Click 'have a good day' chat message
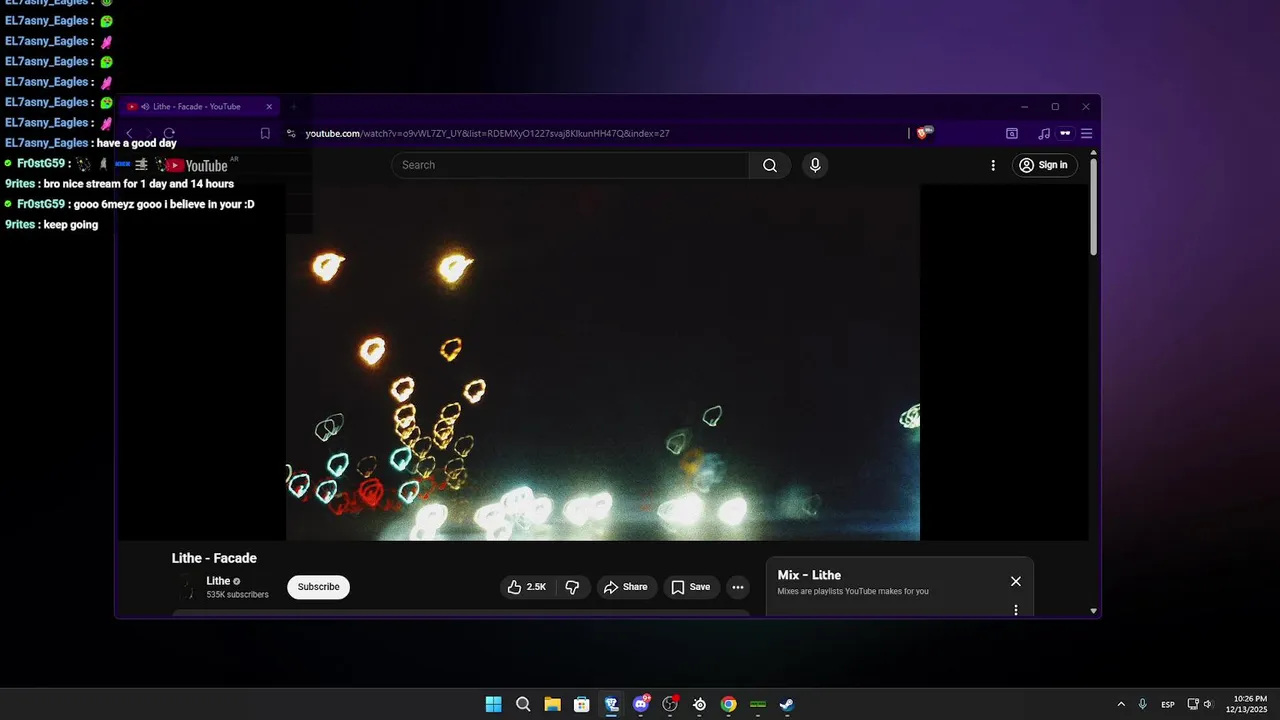1280x720 pixels. 137,143
